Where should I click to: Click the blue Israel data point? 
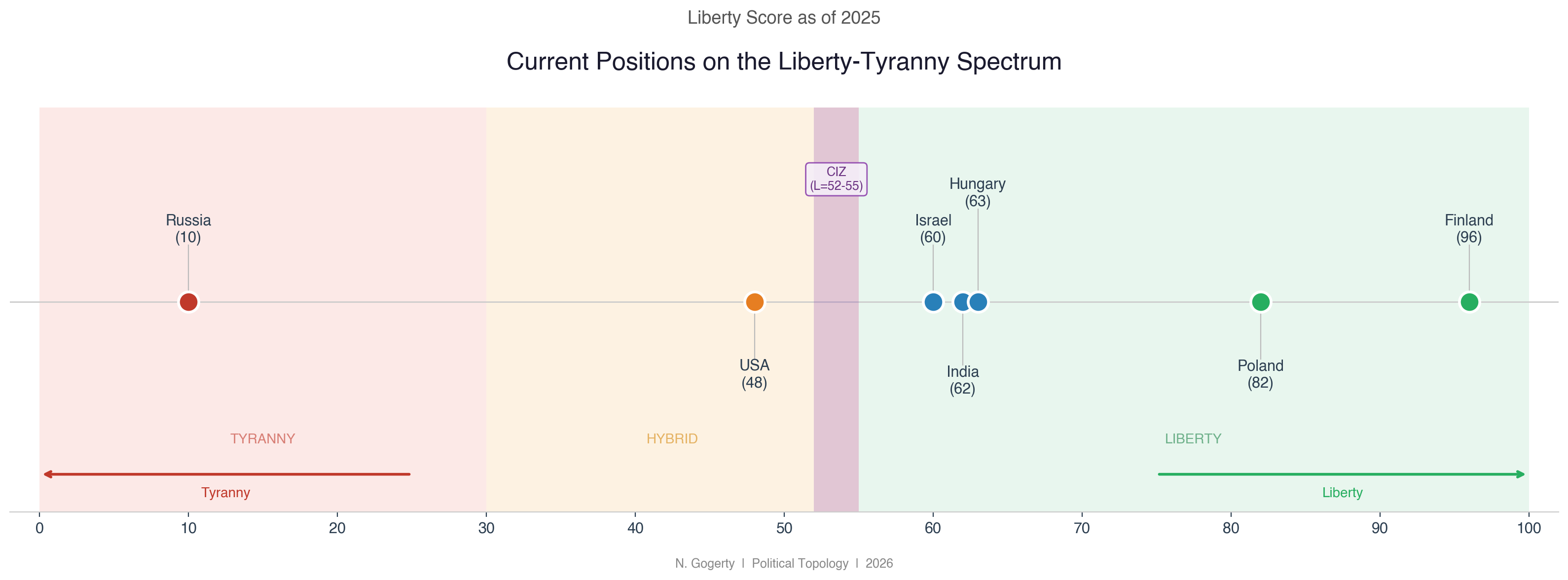point(933,302)
